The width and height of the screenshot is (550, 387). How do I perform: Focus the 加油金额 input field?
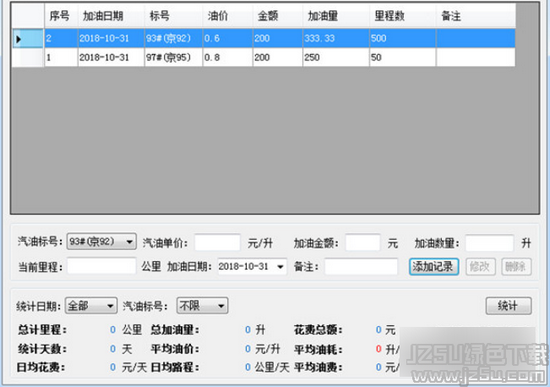363,242
